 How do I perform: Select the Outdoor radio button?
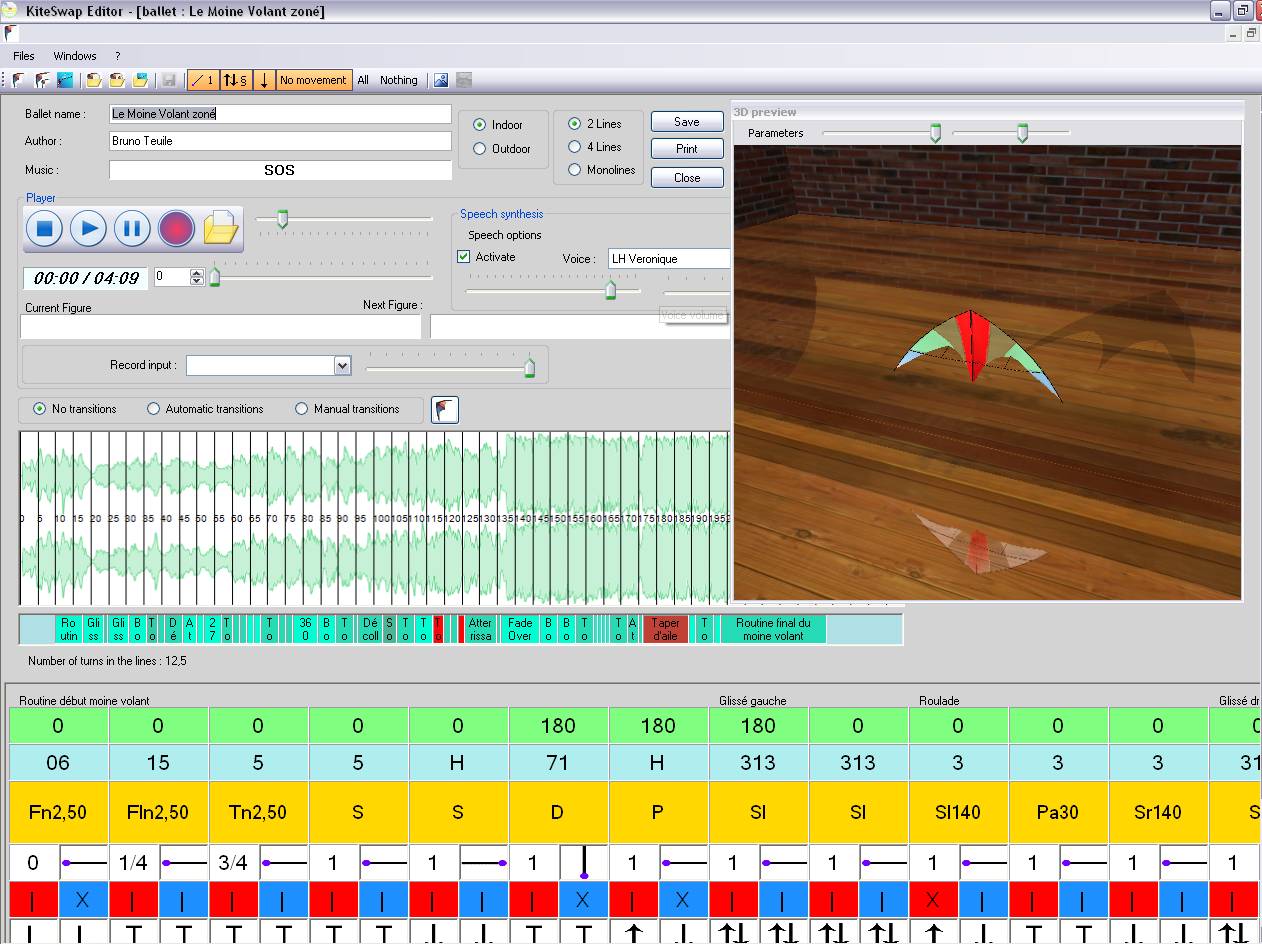pos(479,149)
